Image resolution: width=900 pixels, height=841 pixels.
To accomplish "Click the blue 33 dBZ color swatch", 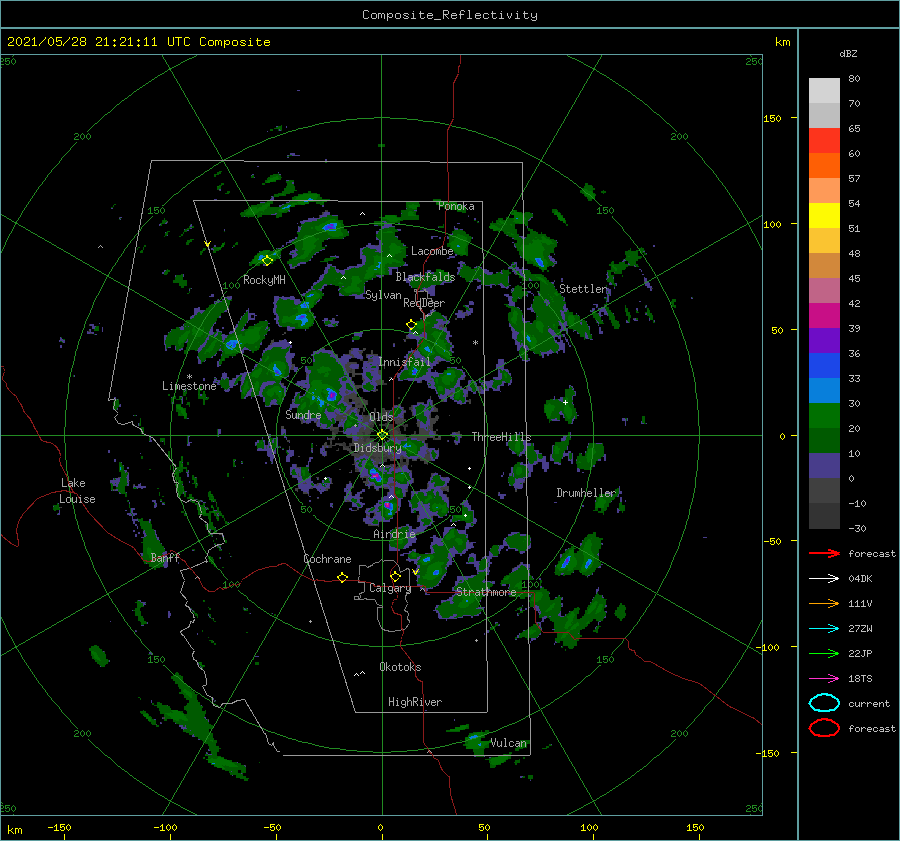I will coord(824,366).
